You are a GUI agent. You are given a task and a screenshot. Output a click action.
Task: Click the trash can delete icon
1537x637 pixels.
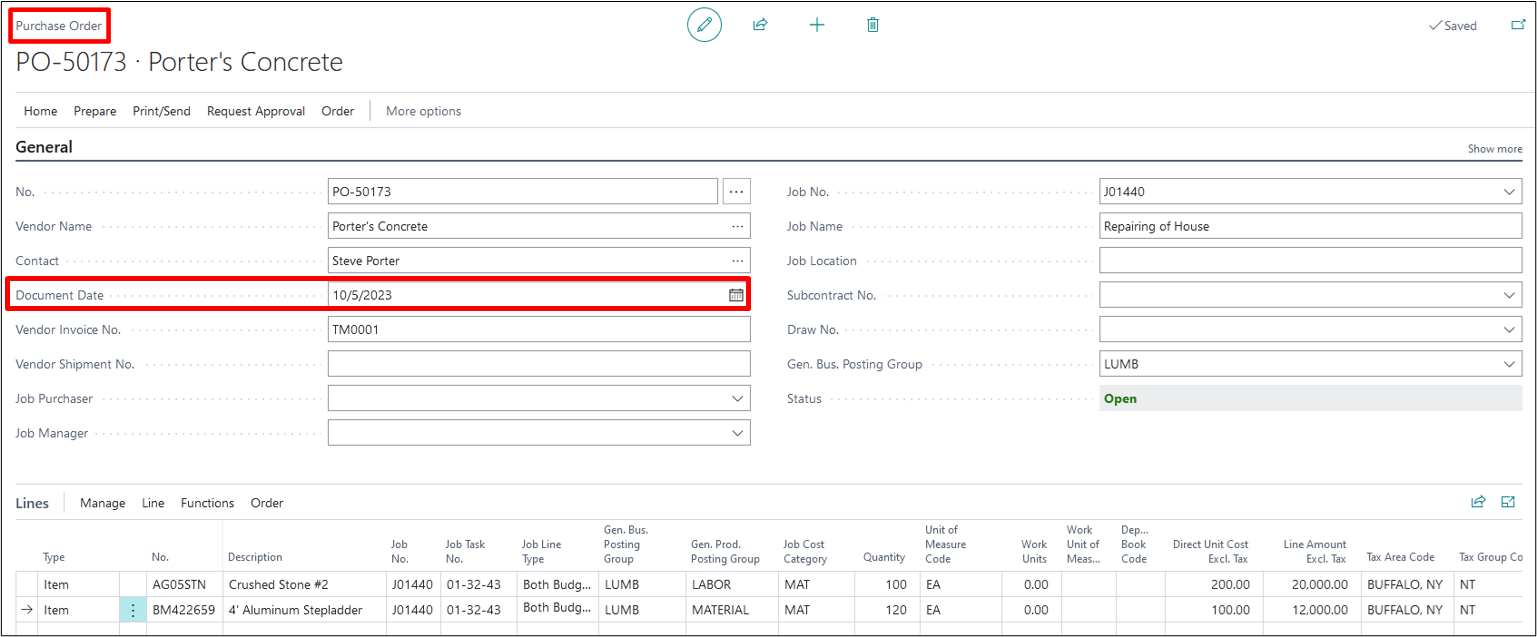tap(873, 25)
